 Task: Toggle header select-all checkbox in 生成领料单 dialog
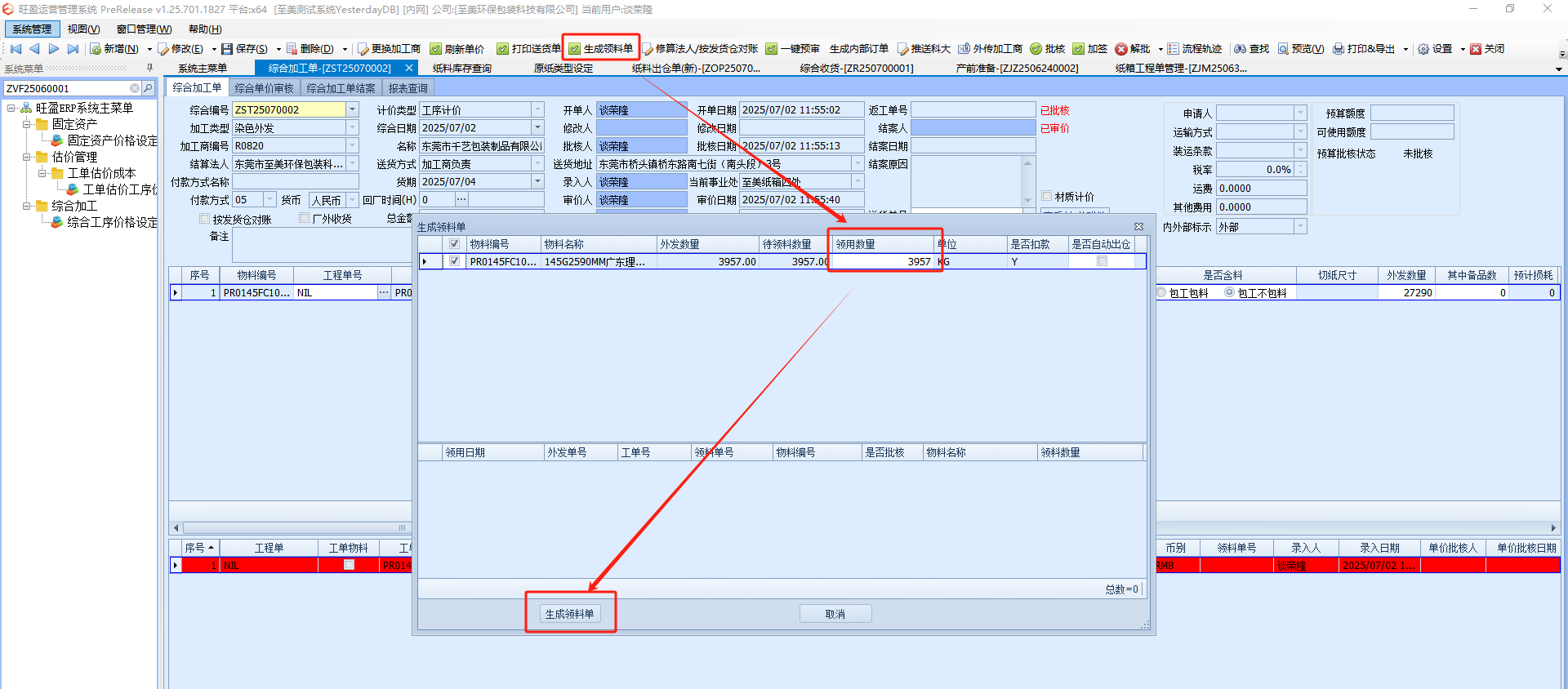coord(455,244)
